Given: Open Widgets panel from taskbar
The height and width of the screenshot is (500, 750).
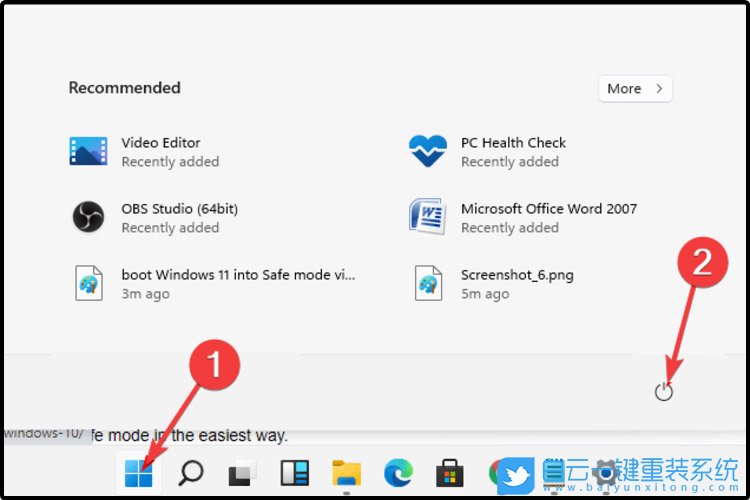Looking at the screenshot, I should [295, 473].
